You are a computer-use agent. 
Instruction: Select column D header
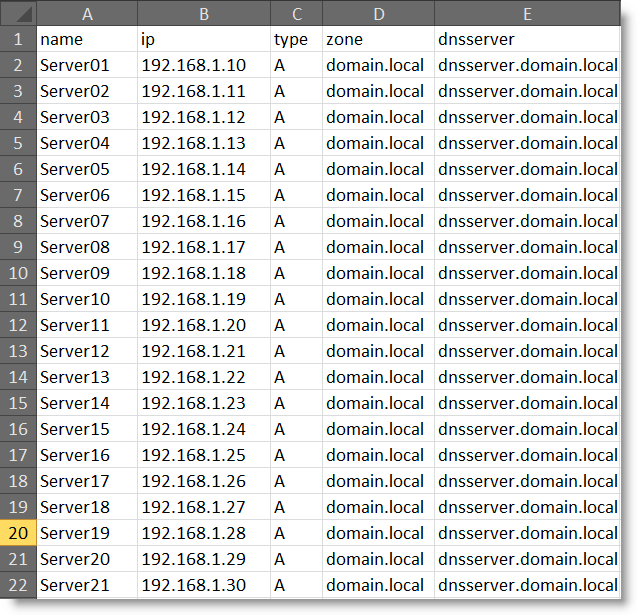[x=379, y=13]
